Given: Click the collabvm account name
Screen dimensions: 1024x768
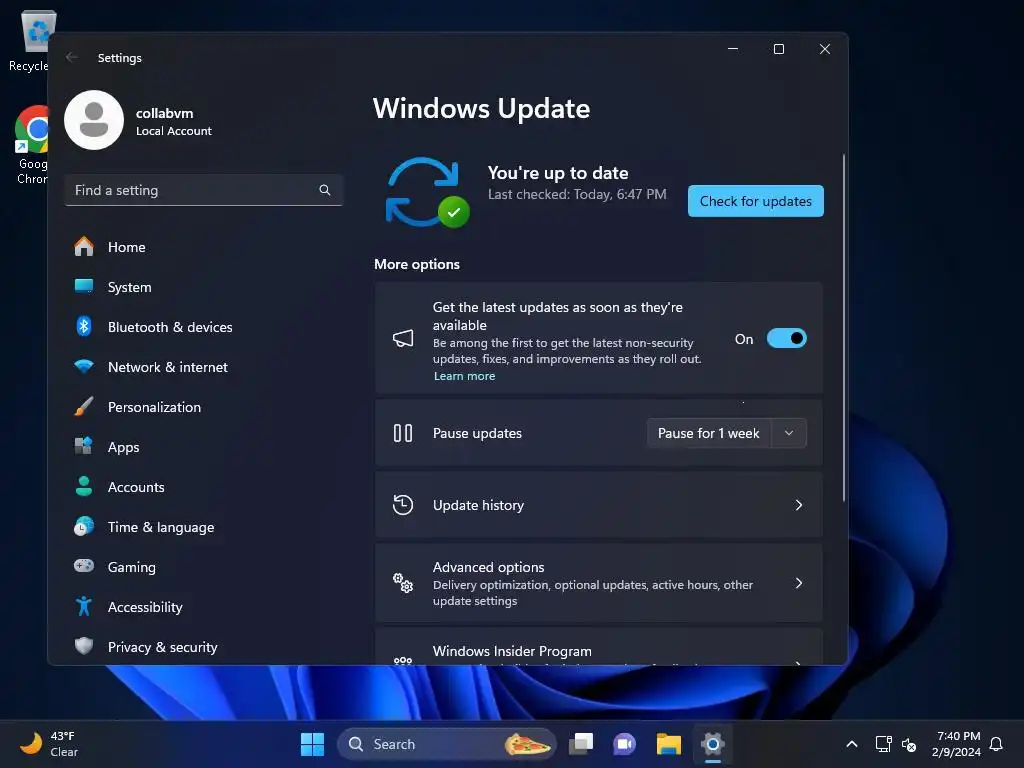Looking at the screenshot, I should (x=165, y=113).
